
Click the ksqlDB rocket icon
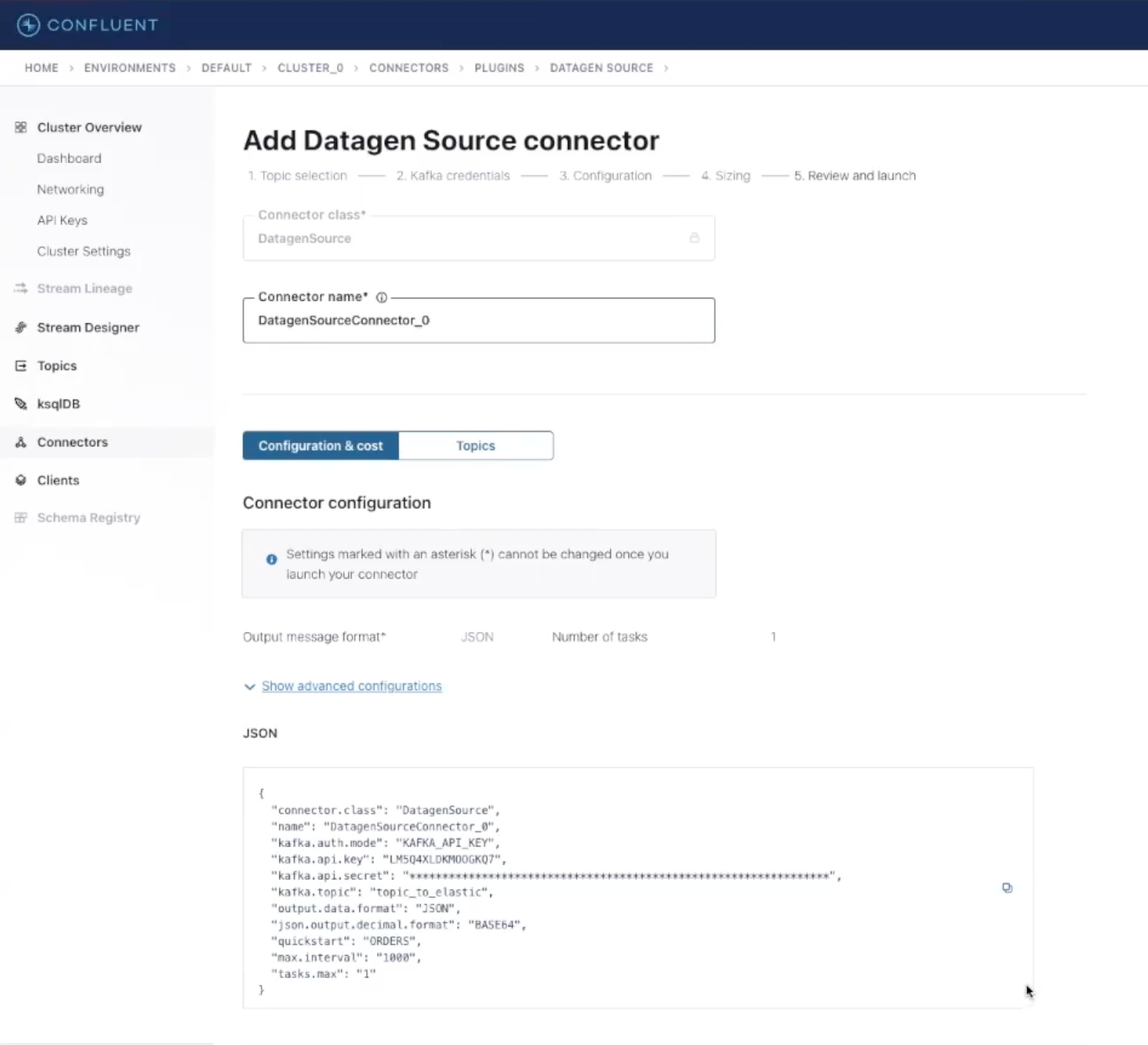pyautogui.click(x=21, y=404)
